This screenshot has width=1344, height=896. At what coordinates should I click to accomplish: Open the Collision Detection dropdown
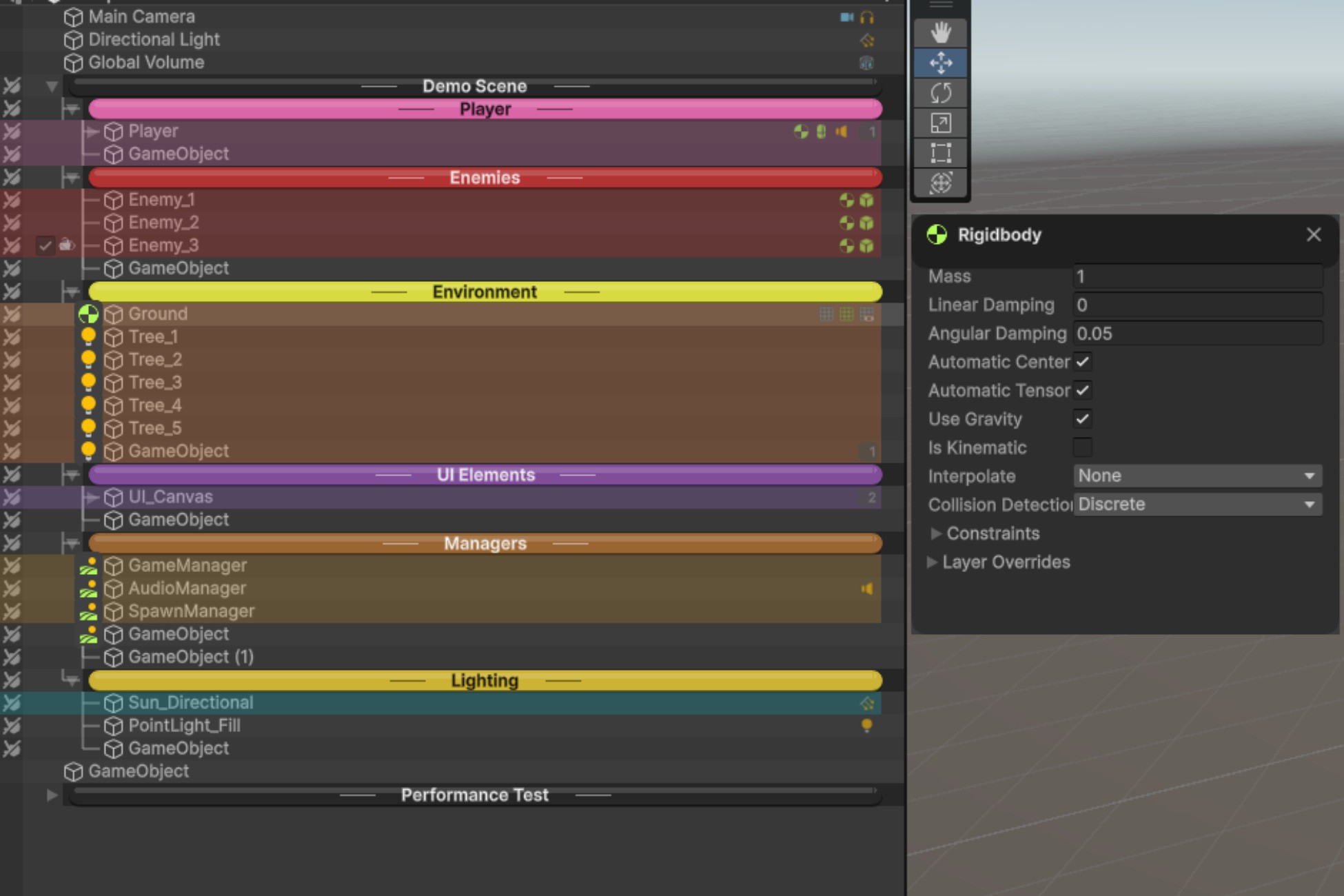click(x=1197, y=504)
